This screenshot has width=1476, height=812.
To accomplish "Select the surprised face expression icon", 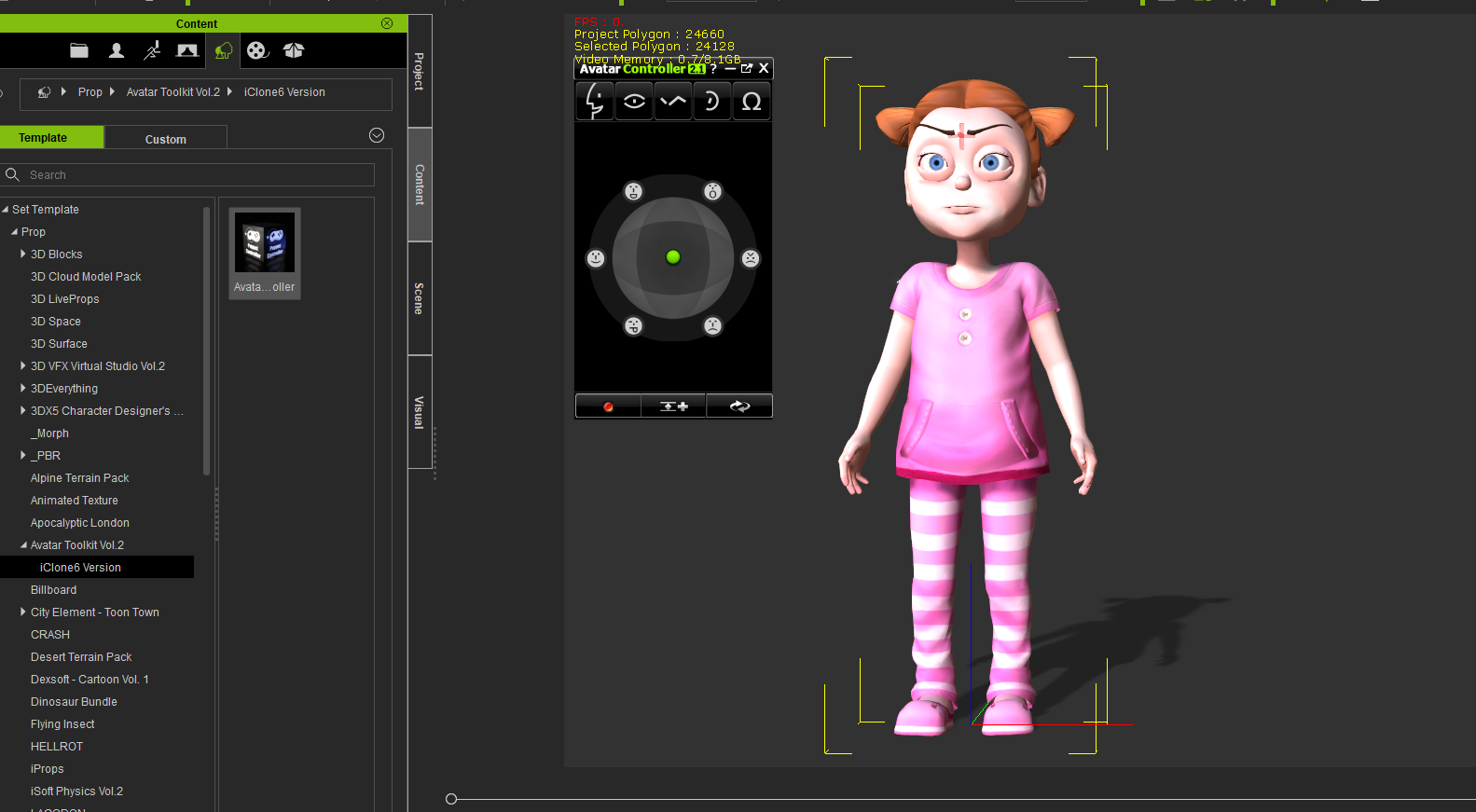I will [712, 192].
